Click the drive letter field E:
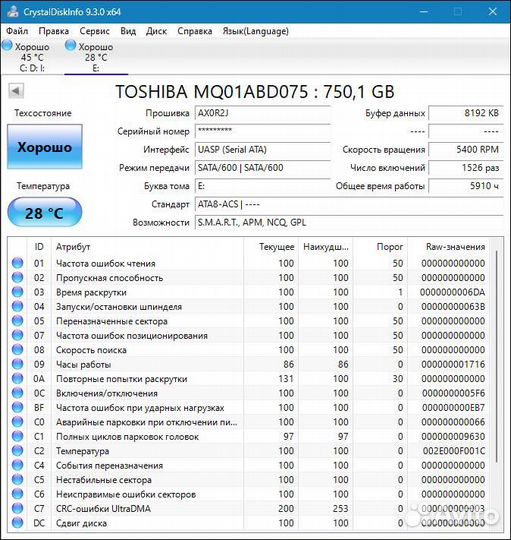This screenshot has height=540, width=511. click(263, 186)
